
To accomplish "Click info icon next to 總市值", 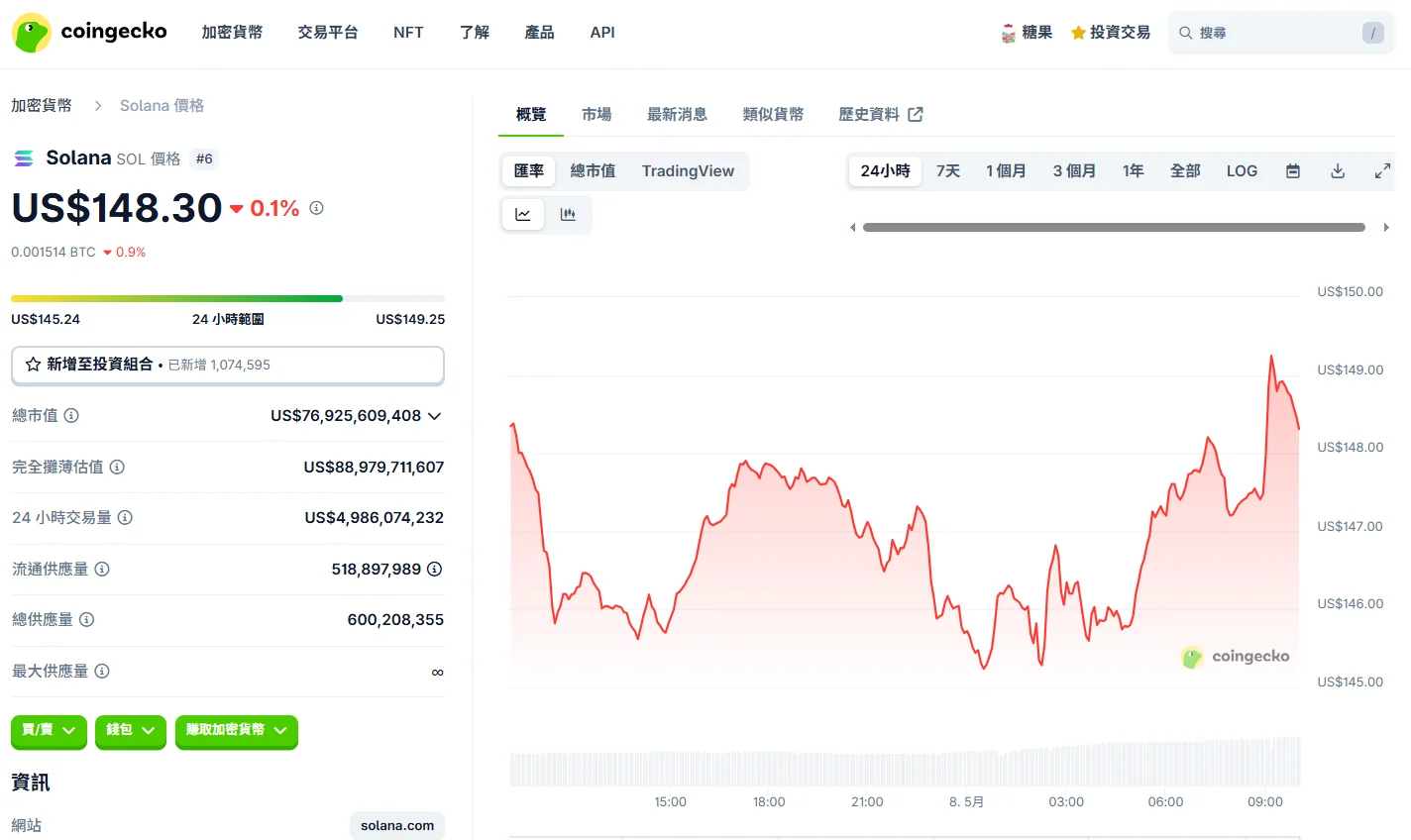I will point(71,415).
